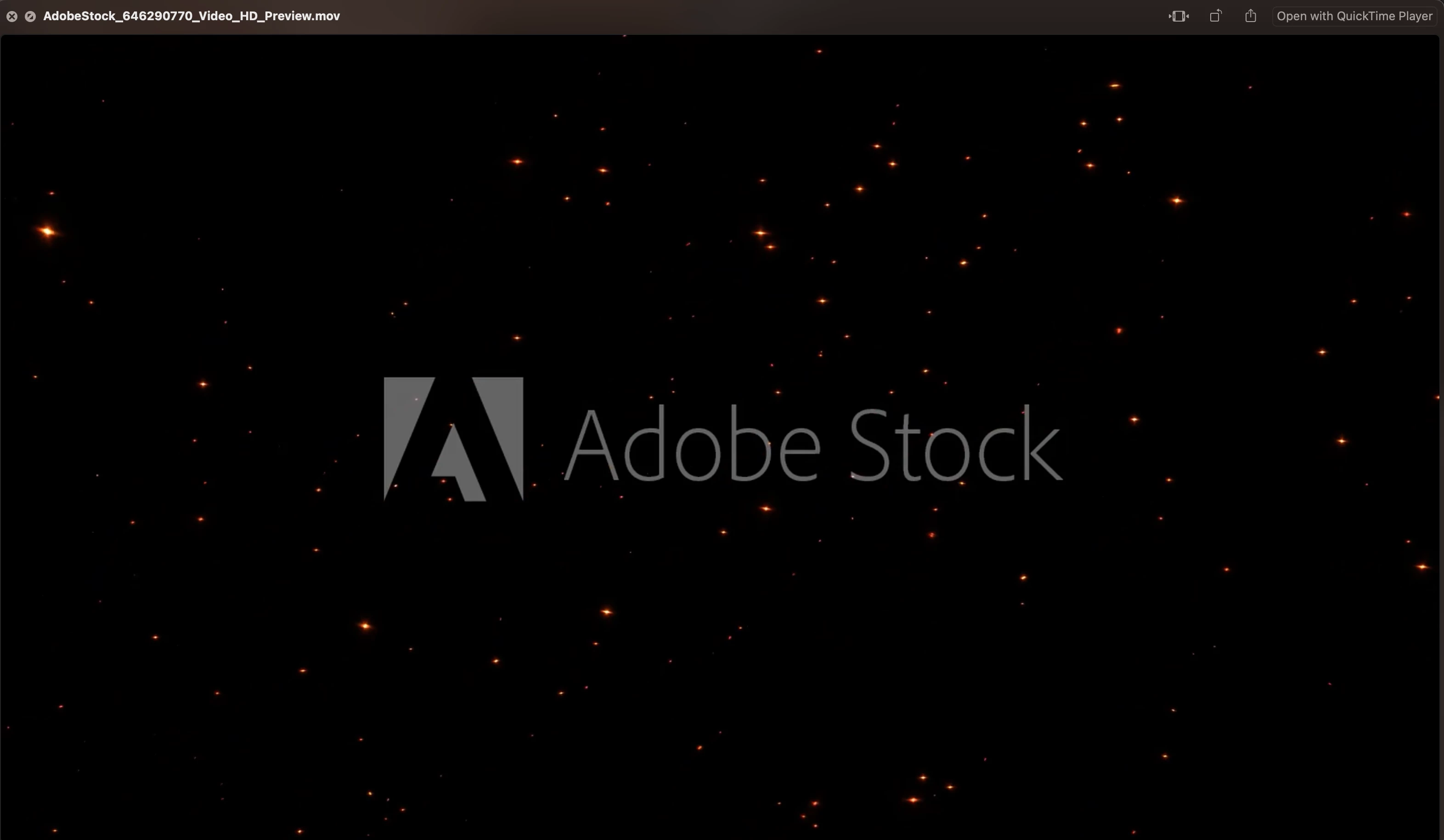Open the Share menu
Viewport: 1444px width, 840px height.
coord(1250,16)
